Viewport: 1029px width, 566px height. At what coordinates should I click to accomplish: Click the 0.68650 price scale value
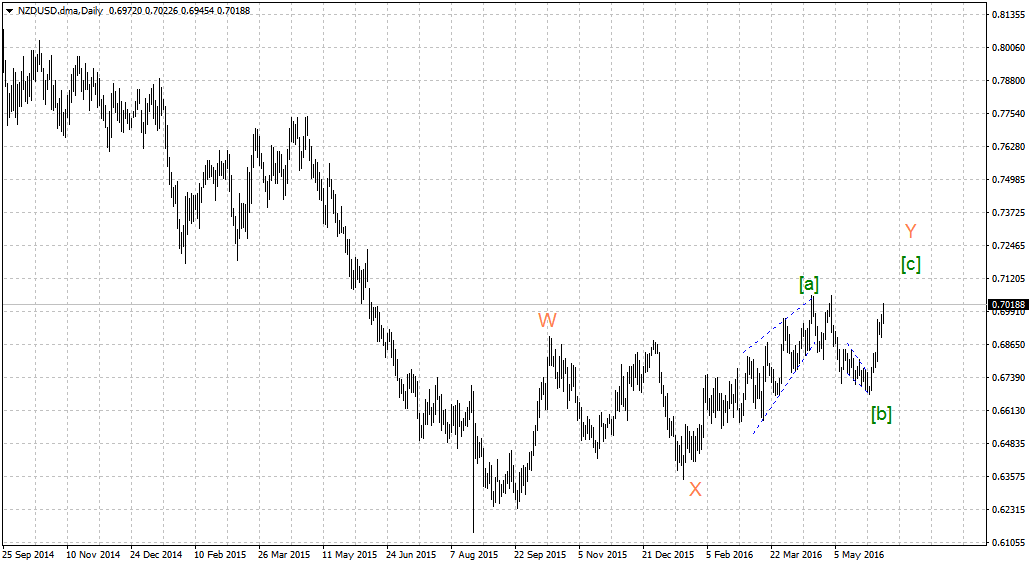1009,345
